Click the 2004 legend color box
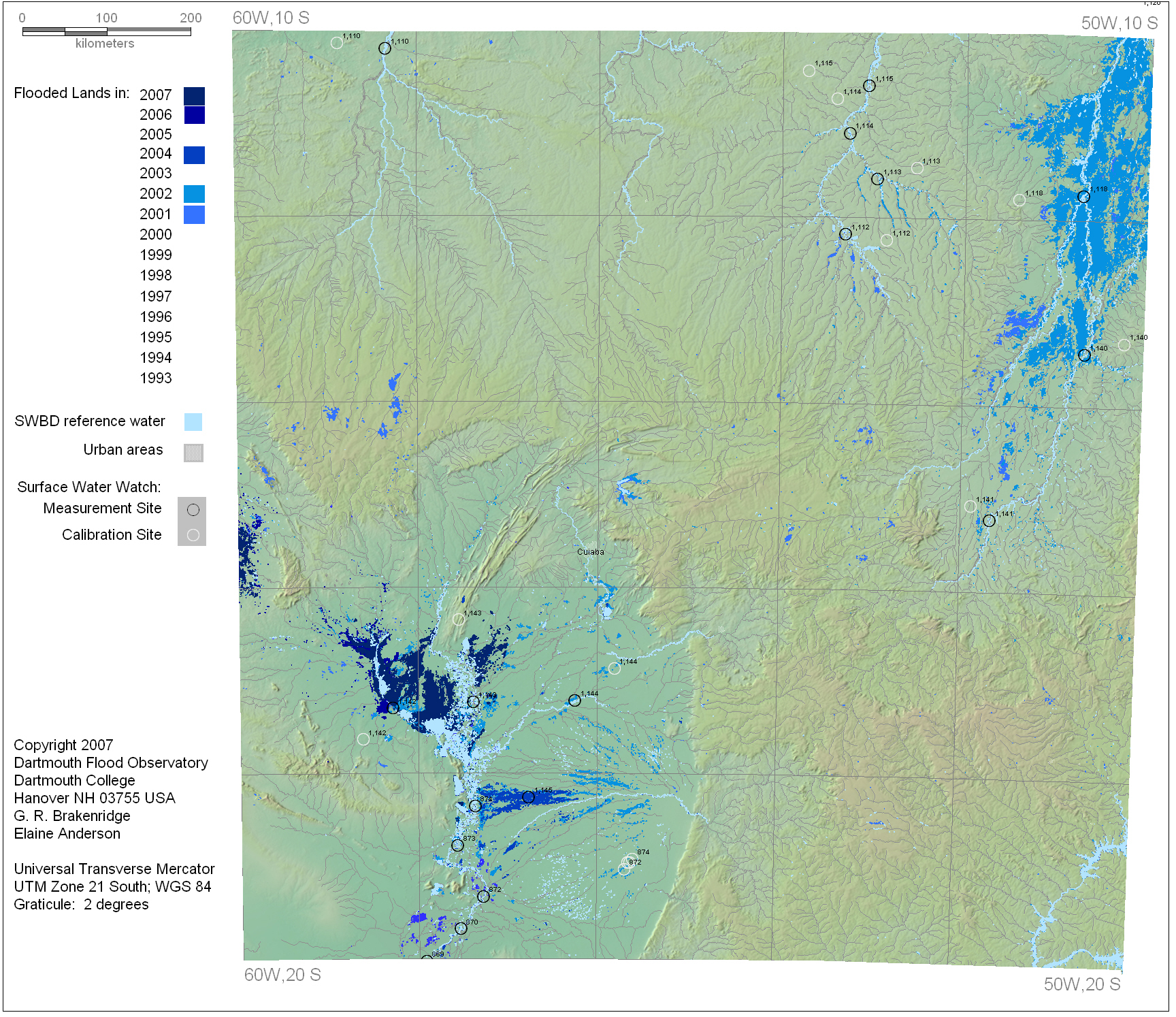This screenshot has height=1017, width=1176. (x=194, y=155)
